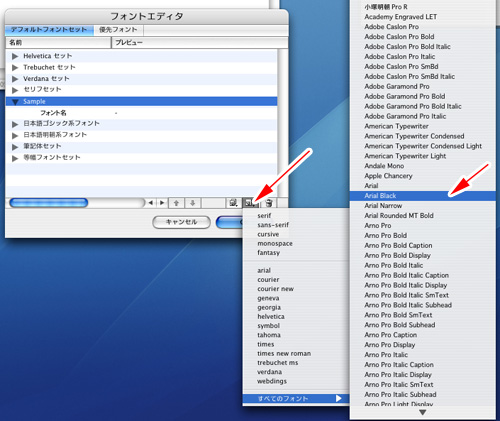Click the move-up arrow button in the font editor toolbar
Viewport: 500px width, 421px height.
(177, 203)
